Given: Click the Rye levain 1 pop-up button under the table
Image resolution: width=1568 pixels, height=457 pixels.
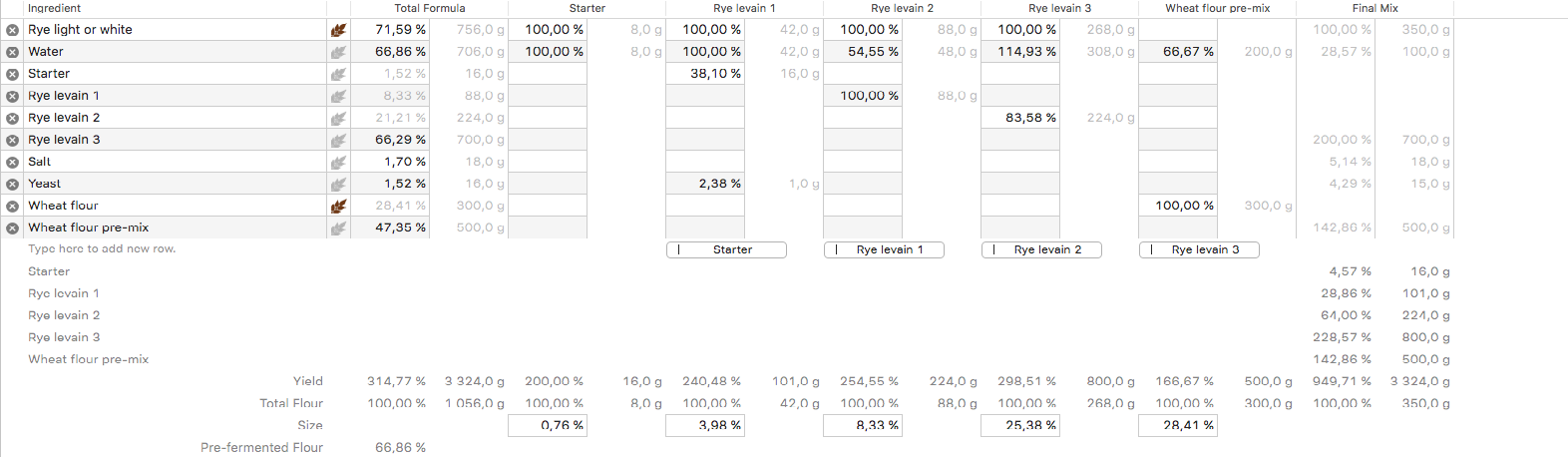Looking at the screenshot, I should click(884, 249).
